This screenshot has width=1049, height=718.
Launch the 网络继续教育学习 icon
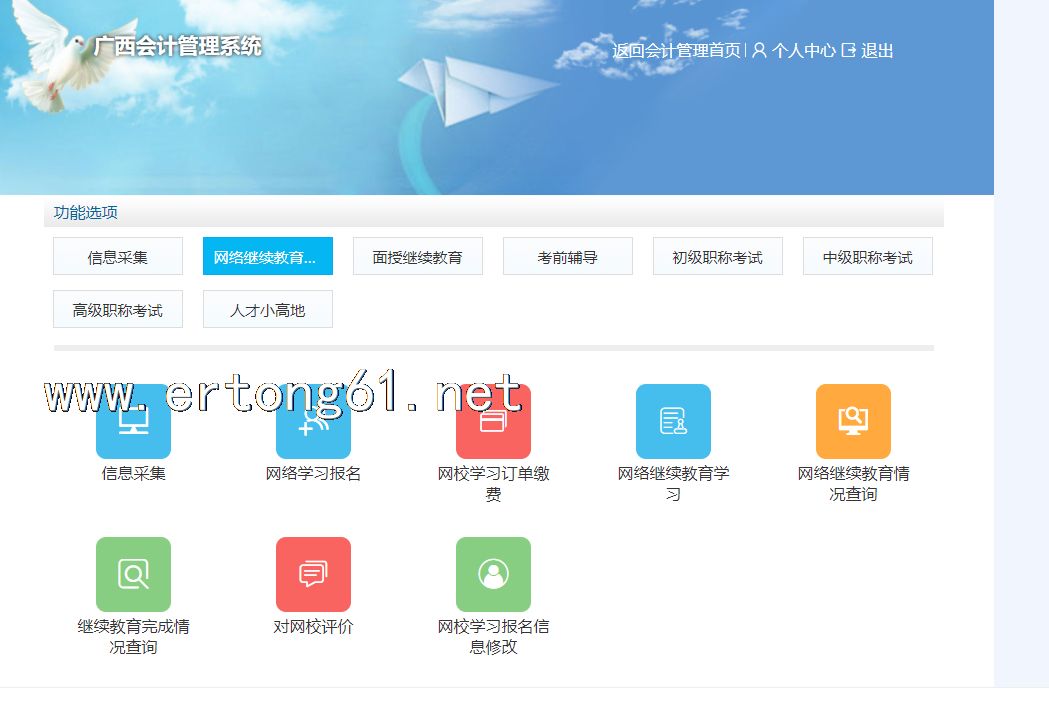coord(673,422)
